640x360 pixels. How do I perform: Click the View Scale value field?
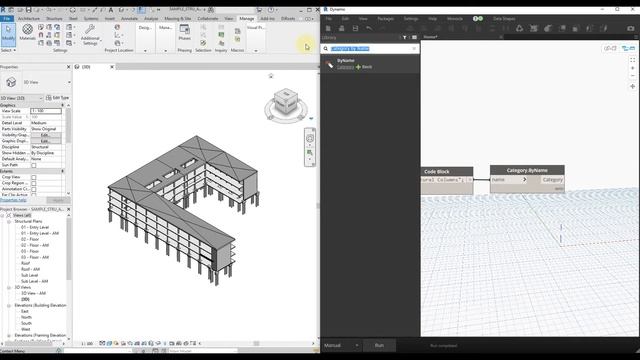point(46,111)
